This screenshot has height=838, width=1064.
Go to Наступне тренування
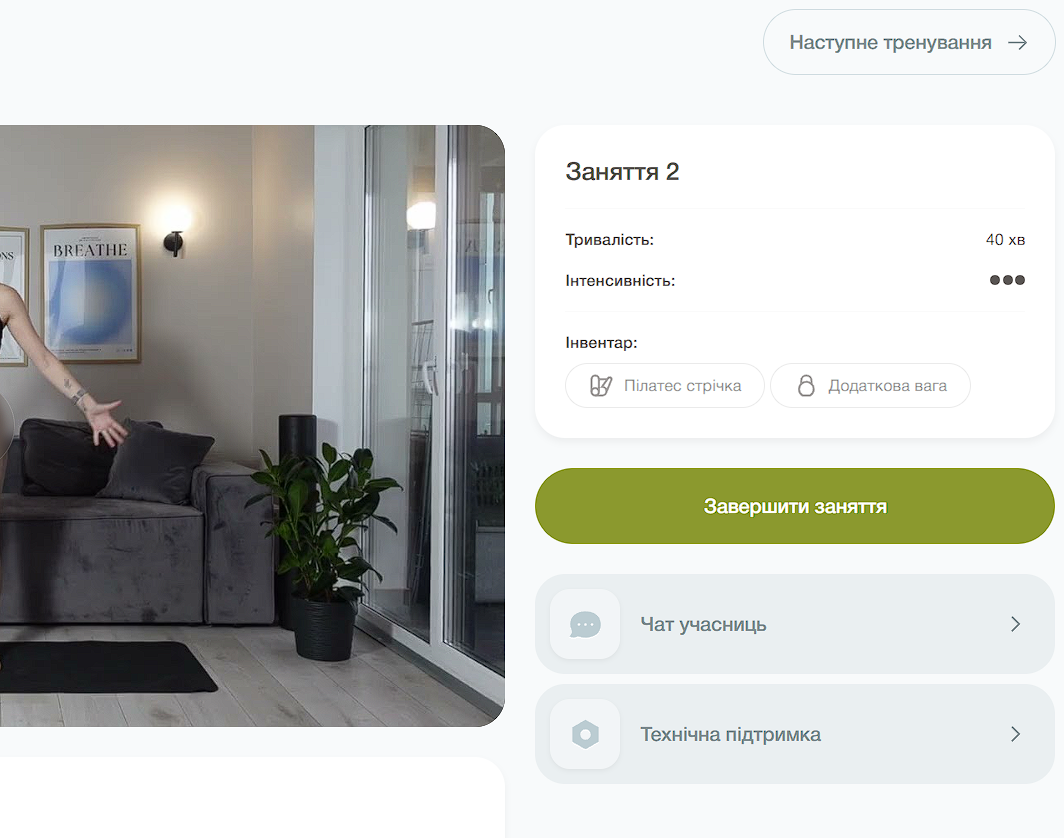[909, 42]
